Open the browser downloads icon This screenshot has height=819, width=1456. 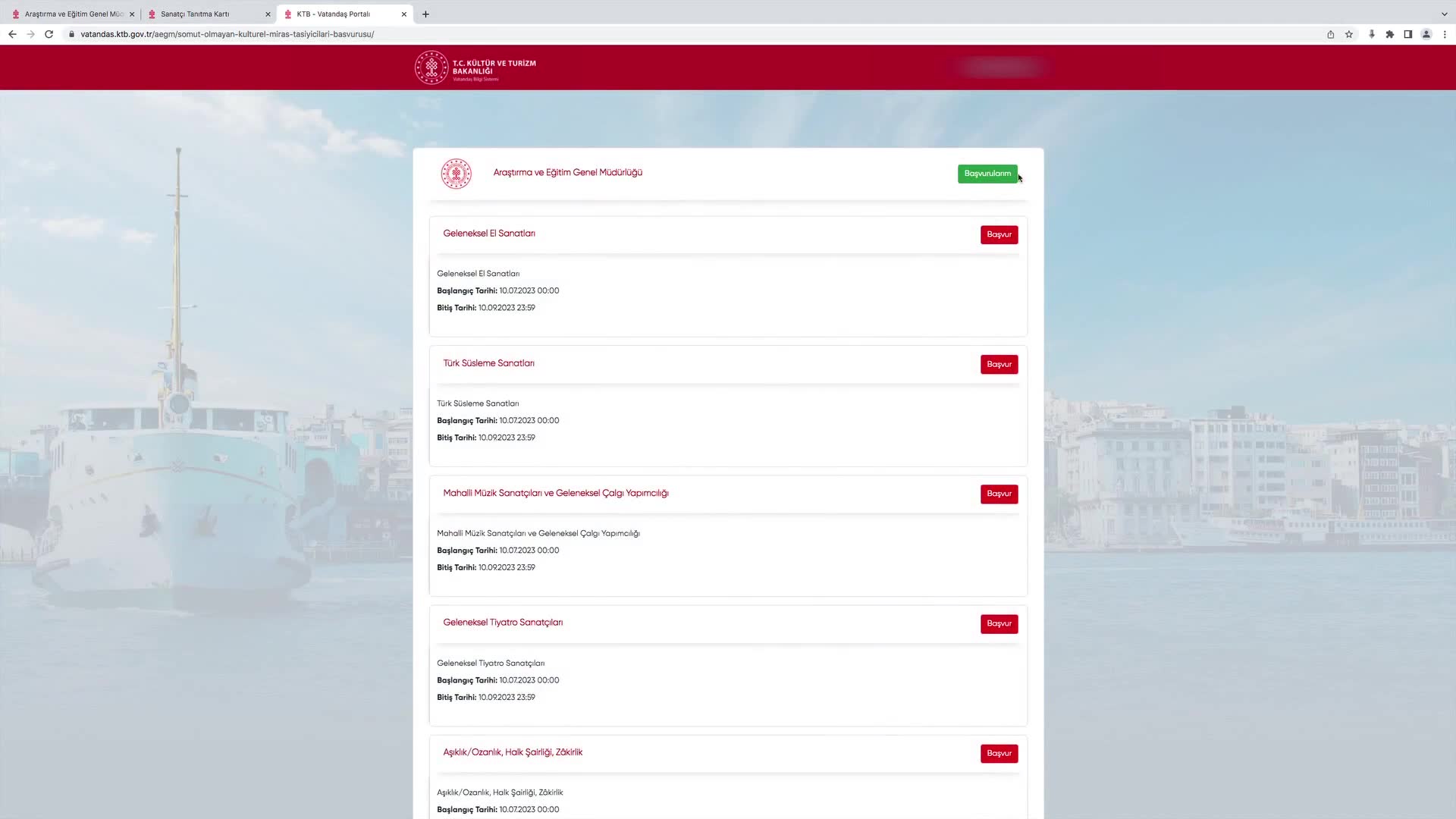[1371, 34]
